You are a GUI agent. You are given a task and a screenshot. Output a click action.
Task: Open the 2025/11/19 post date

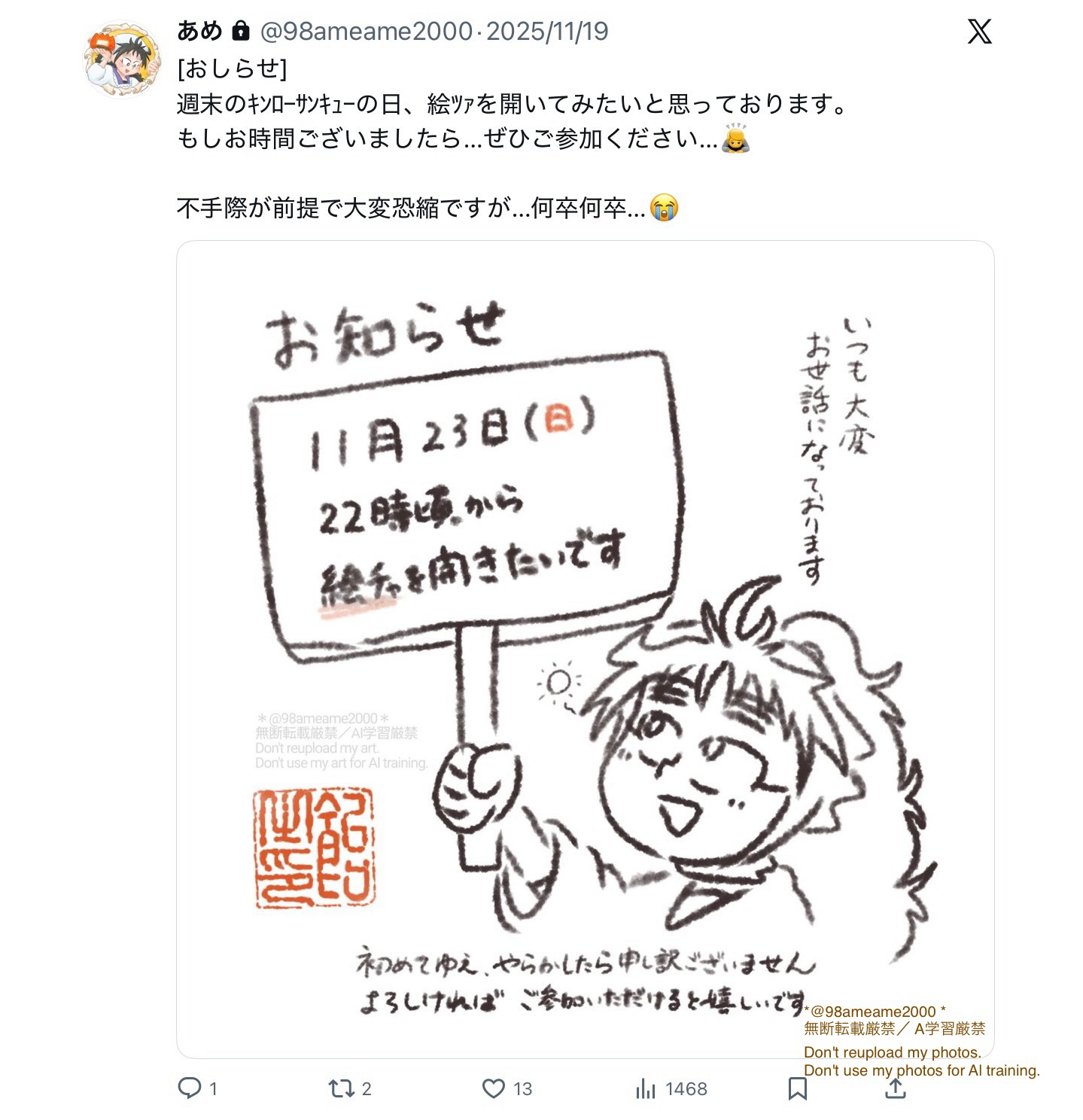(547, 32)
